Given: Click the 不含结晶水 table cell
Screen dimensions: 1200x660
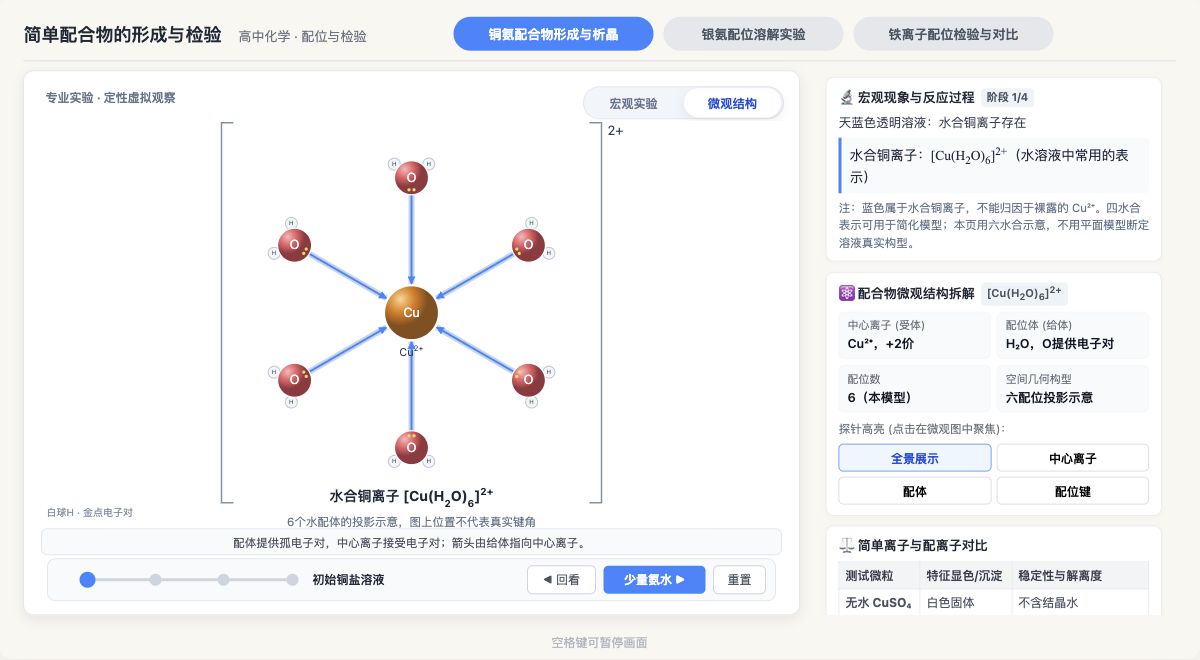Looking at the screenshot, I should coord(1079,603).
